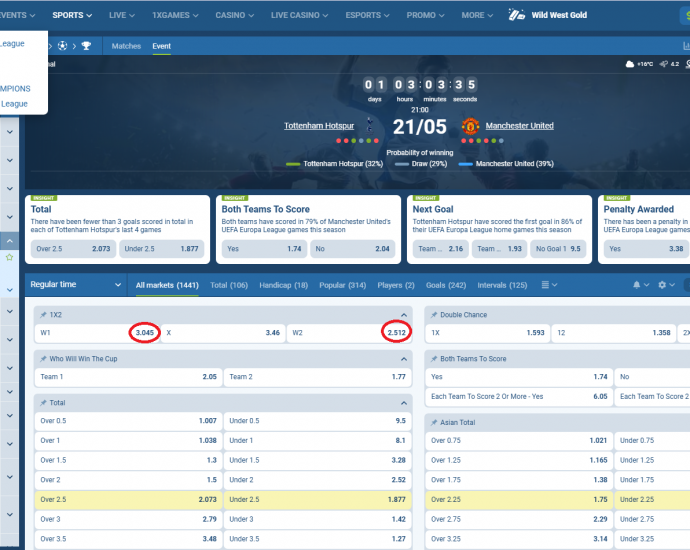Expand the CASINO menu dropdown
The height and width of the screenshot is (550, 690).
click(x=235, y=15)
